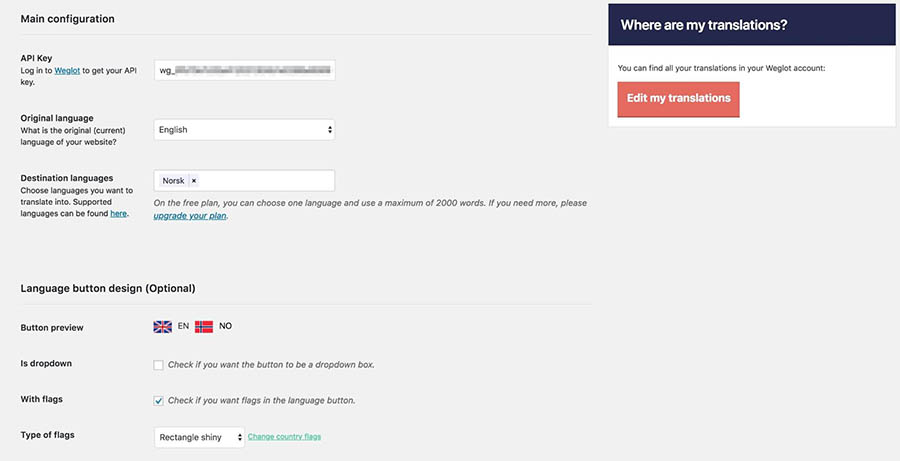Enable the 'Is dropdown' checkbox
The width and height of the screenshot is (900, 461).
tap(158, 365)
